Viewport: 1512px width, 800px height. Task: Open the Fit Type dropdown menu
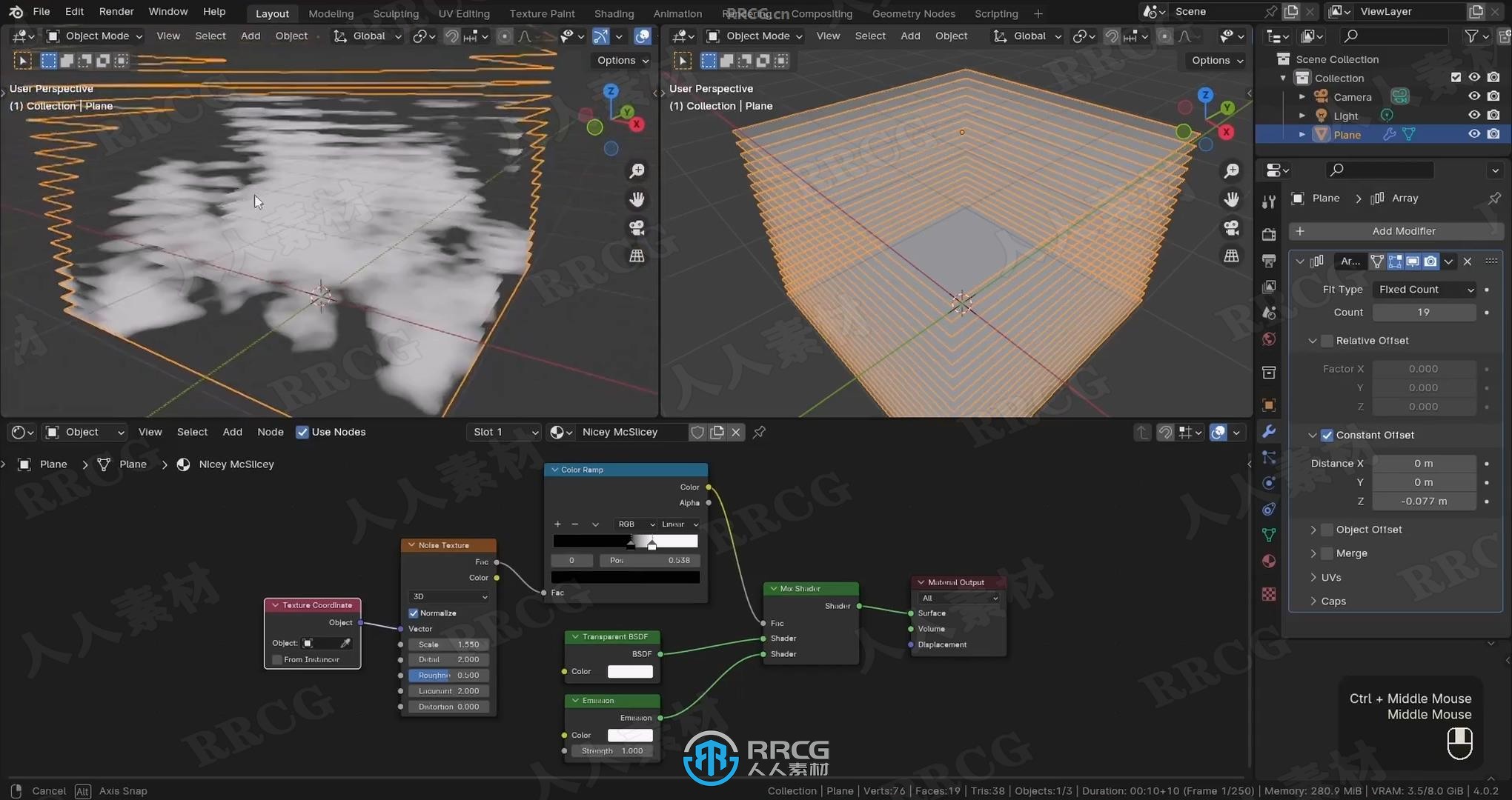pos(1421,289)
